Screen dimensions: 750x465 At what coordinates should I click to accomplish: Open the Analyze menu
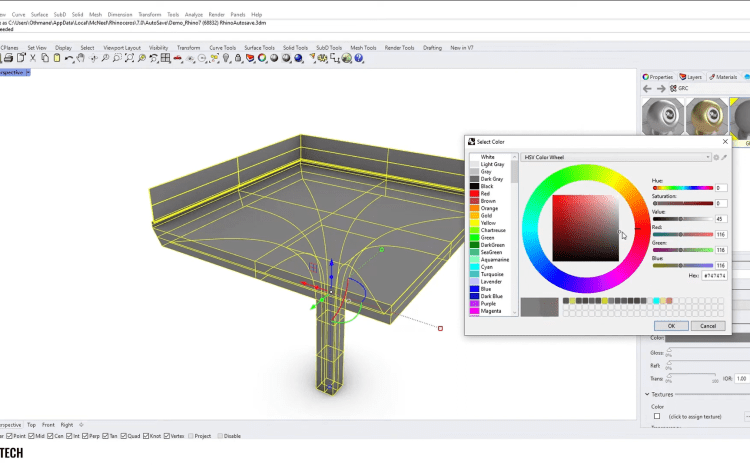pos(193,15)
